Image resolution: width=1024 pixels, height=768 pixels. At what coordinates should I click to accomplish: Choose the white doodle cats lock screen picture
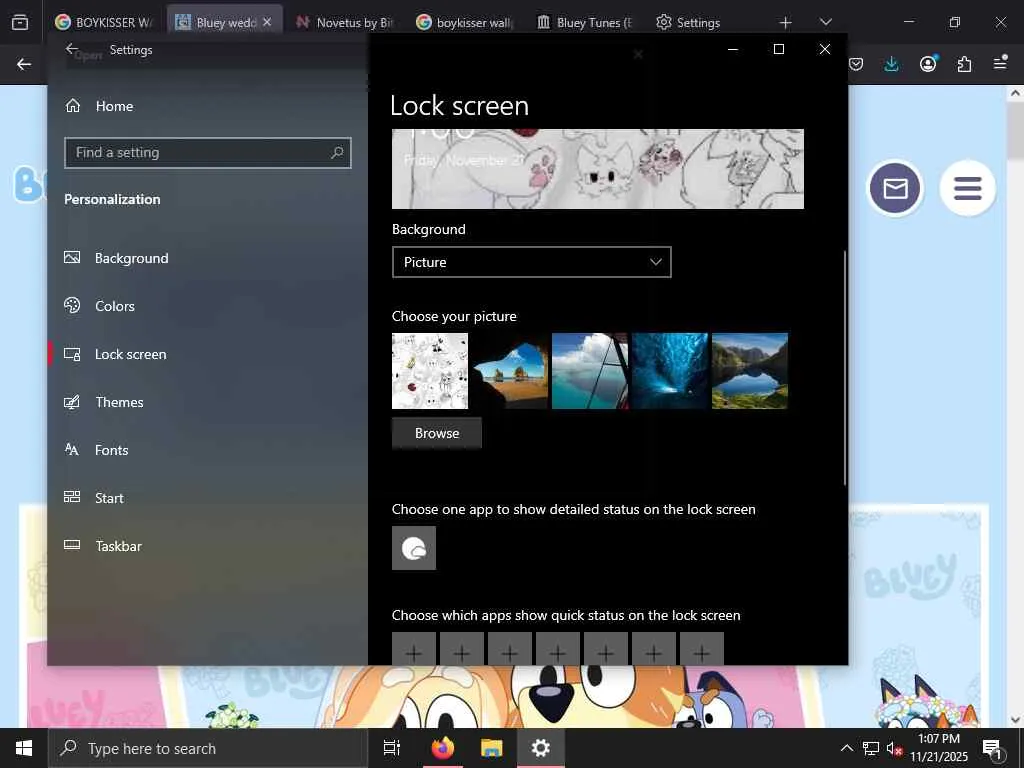(x=430, y=371)
